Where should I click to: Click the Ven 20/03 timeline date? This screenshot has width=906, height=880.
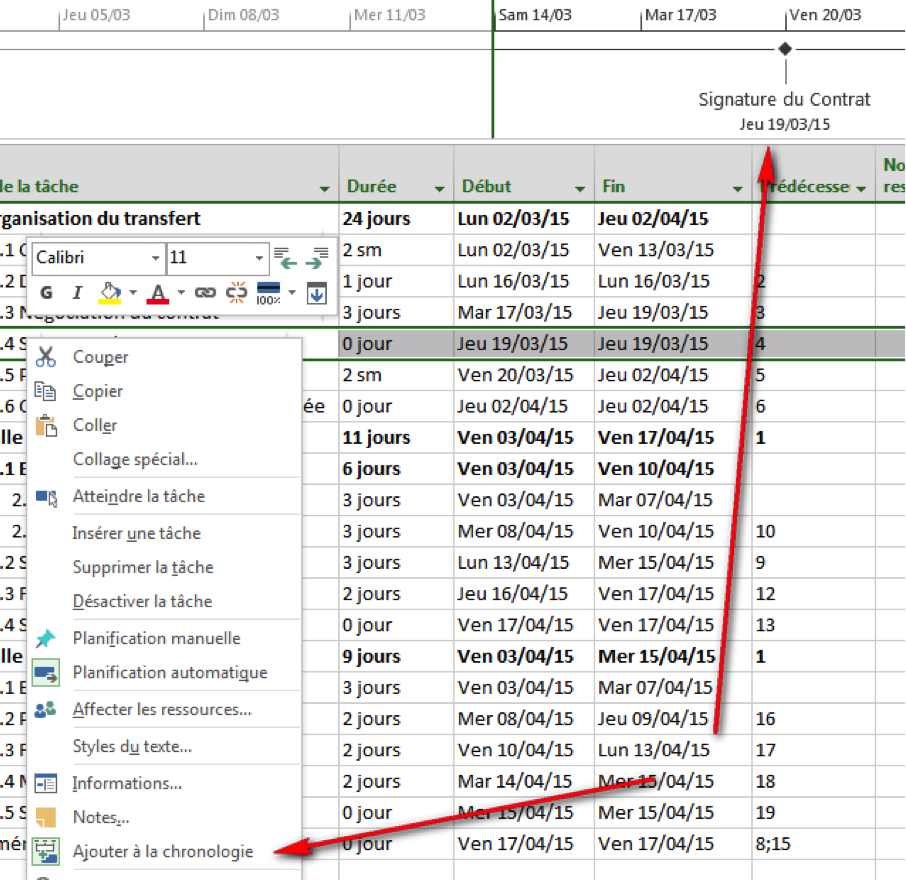[825, 15]
